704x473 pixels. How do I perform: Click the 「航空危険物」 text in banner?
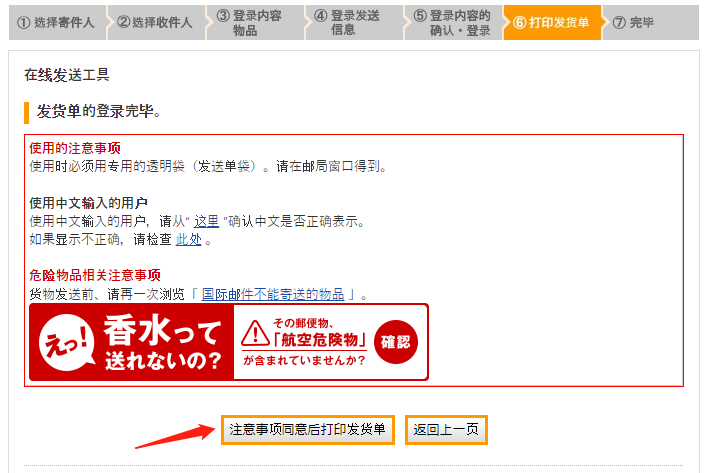(319, 340)
